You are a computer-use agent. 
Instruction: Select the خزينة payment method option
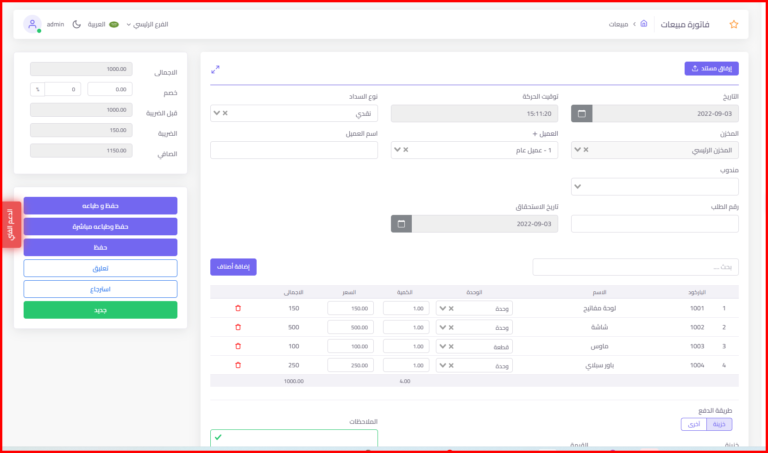pos(719,424)
